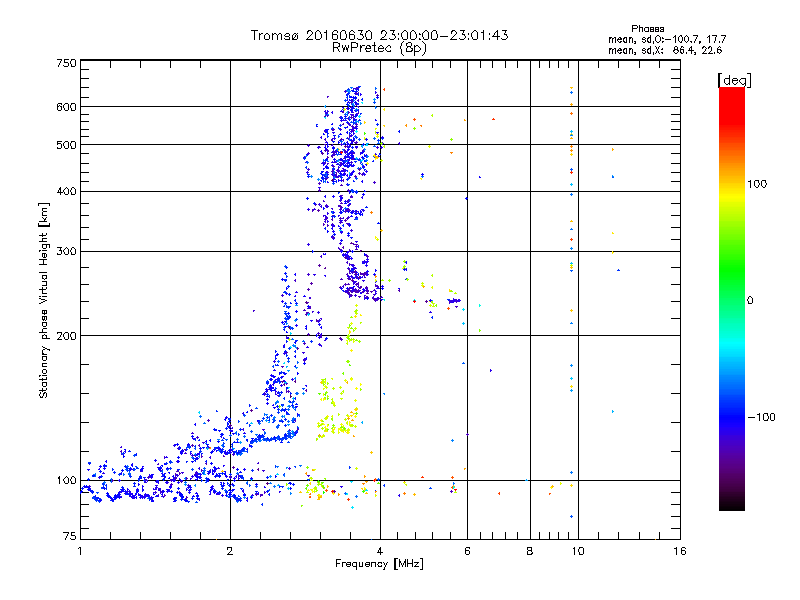Click the y-axis tick label '75'
Screen dimensions: 800x600
[x=70, y=536]
